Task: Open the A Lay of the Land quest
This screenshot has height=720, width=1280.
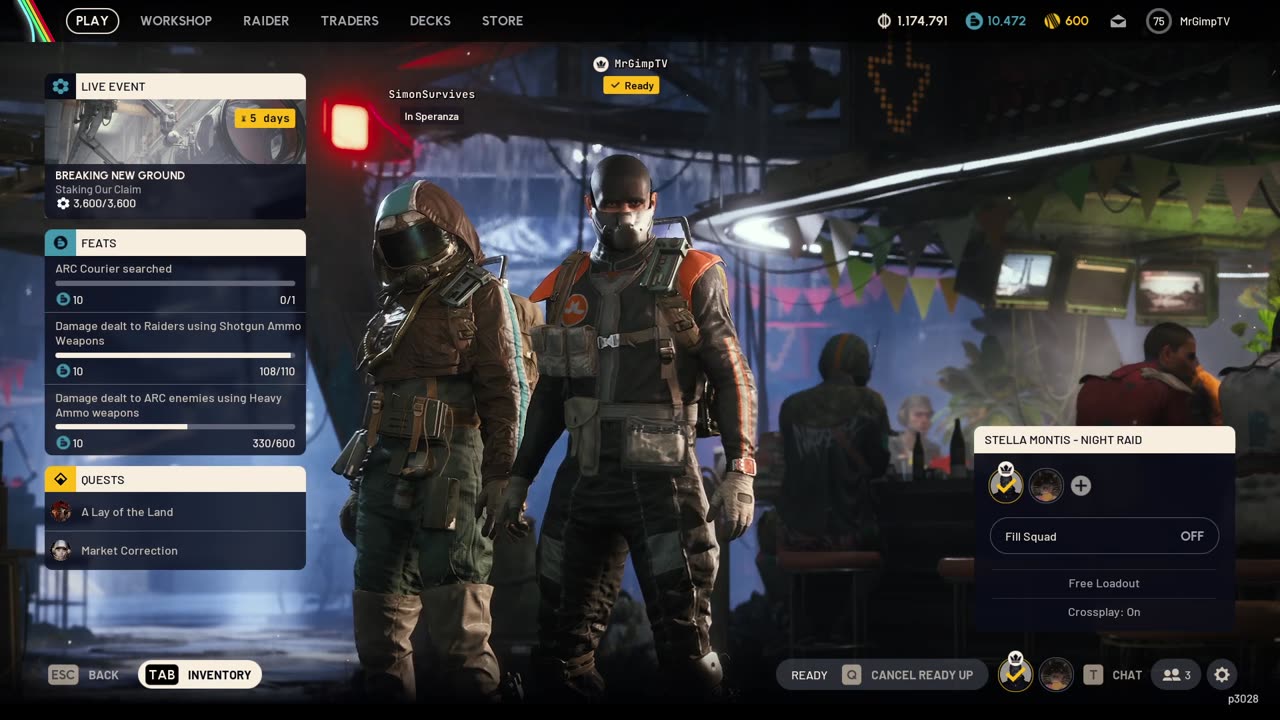Action: pyautogui.click(x=175, y=512)
